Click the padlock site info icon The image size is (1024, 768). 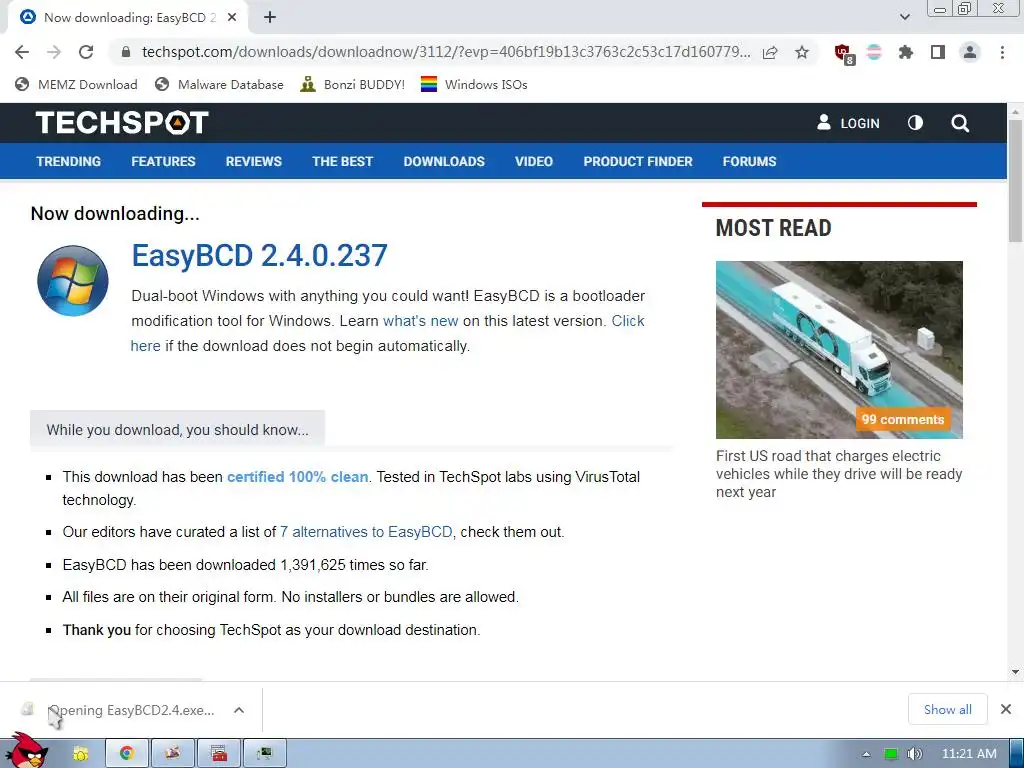[126, 52]
